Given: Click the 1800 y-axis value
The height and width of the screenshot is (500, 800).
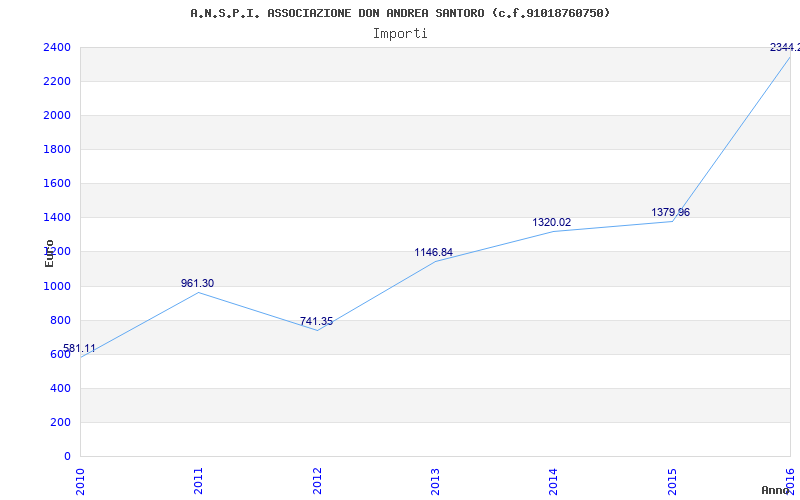Looking at the screenshot, I should pos(57,149).
